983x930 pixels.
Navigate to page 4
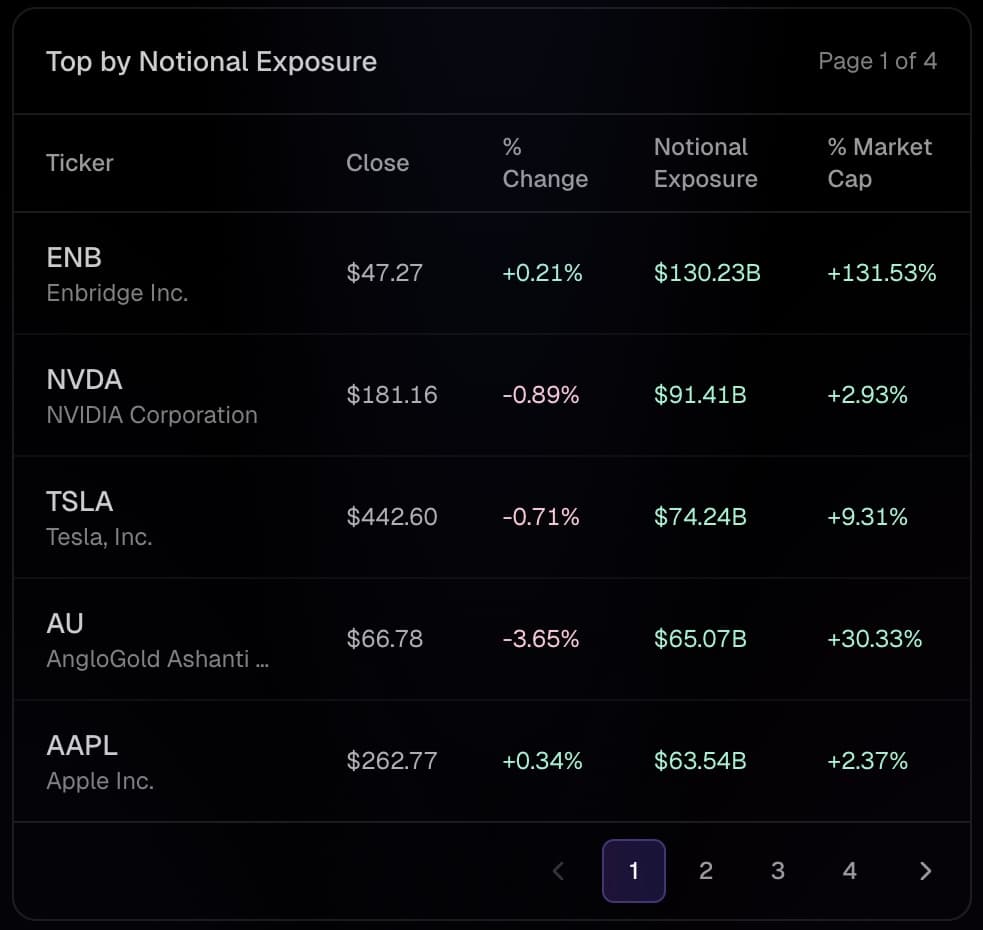(x=849, y=871)
